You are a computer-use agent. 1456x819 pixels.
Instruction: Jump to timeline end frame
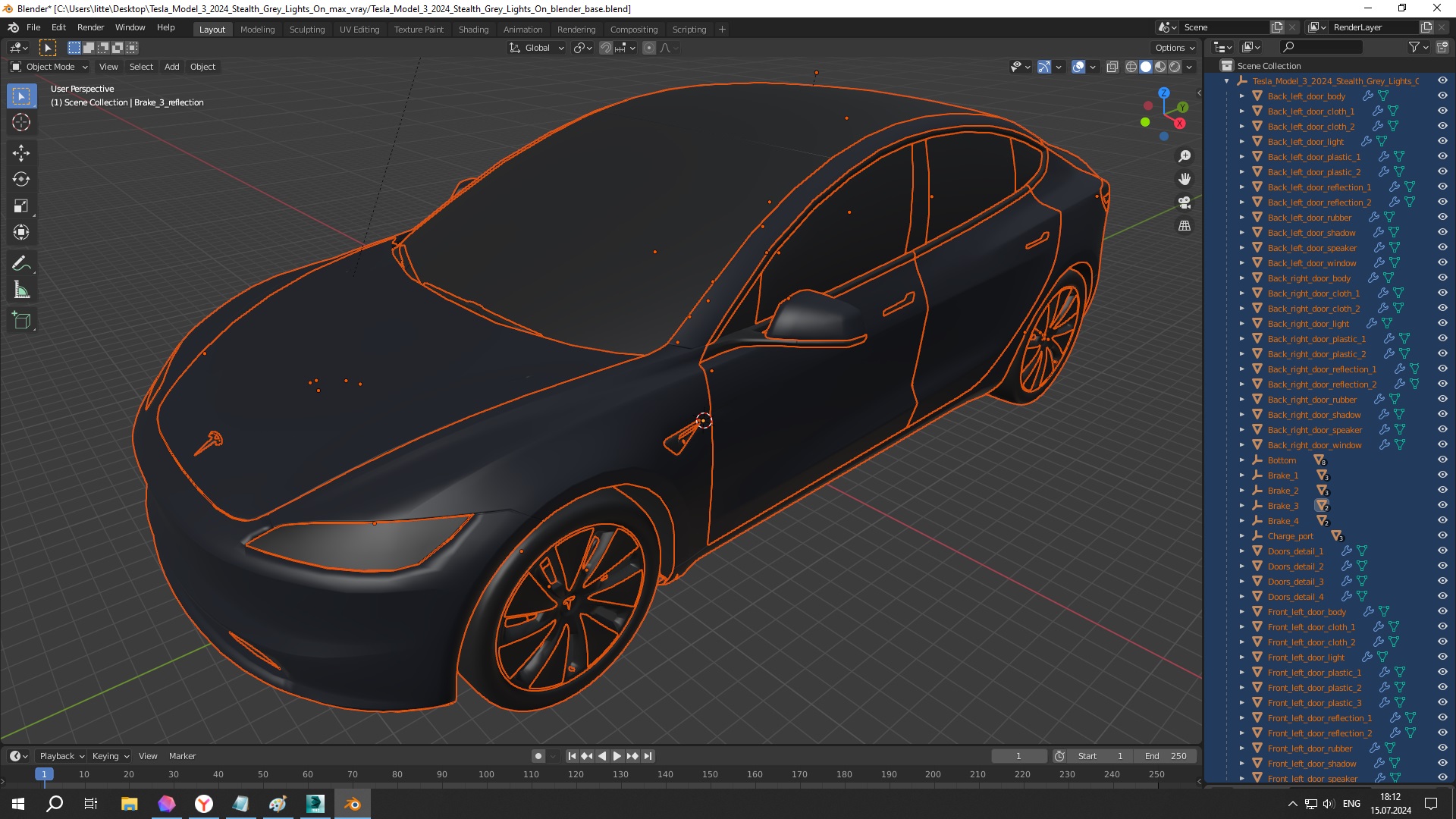[648, 756]
